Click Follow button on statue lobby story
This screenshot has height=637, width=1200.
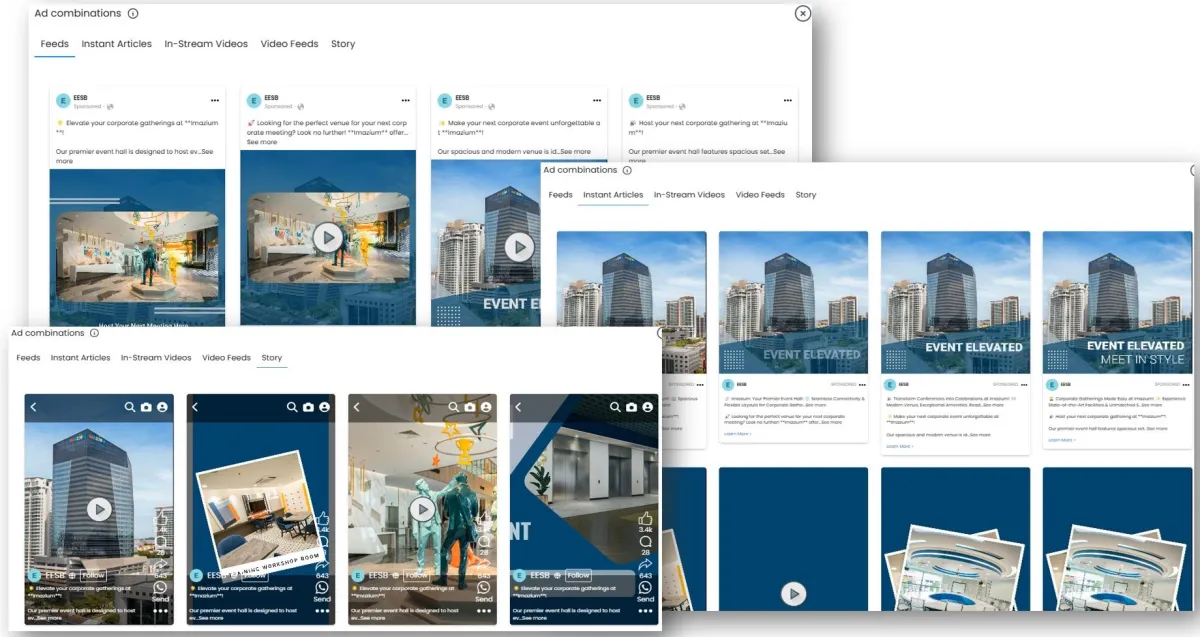417,575
